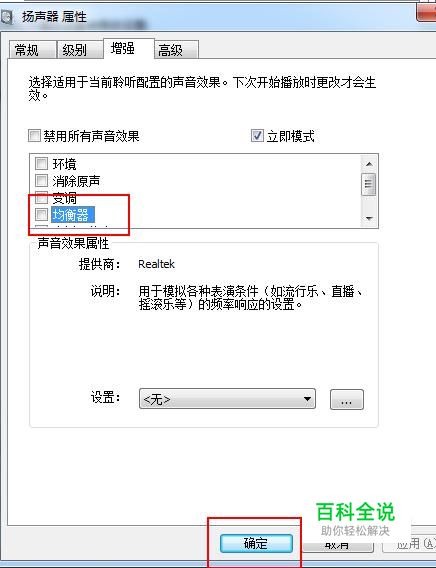Click the speaker icon in the title bar

[6, 17]
